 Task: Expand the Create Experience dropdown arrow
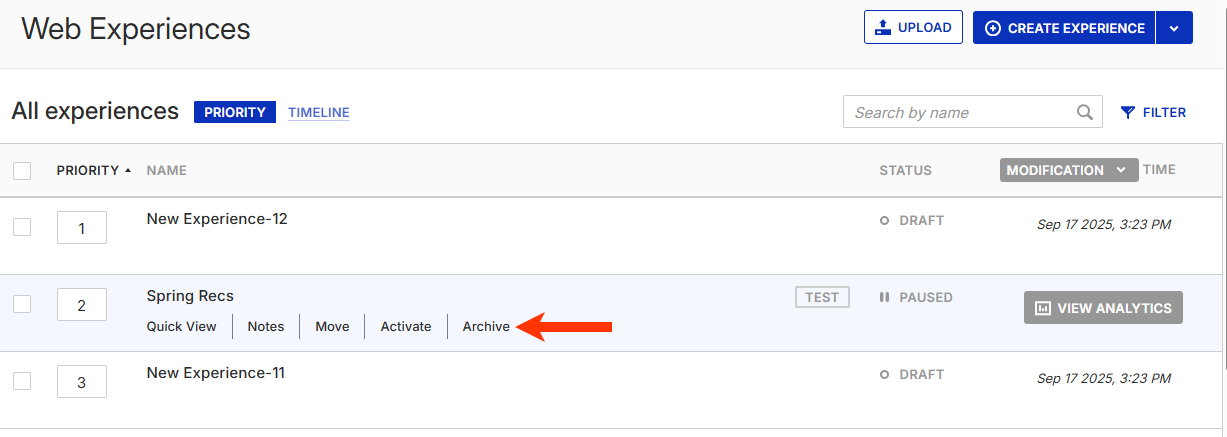click(x=1174, y=28)
